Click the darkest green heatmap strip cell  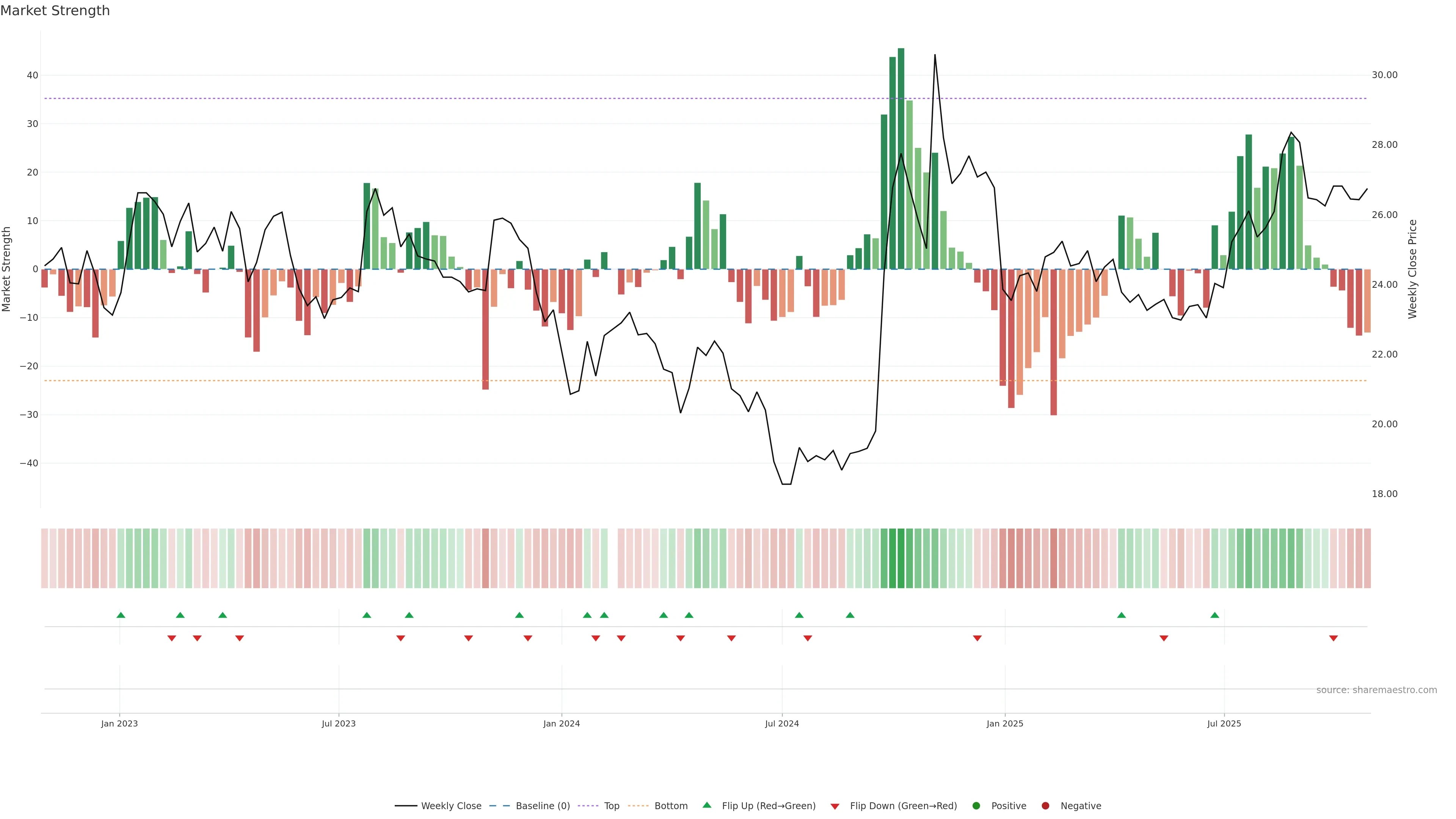pos(901,559)
